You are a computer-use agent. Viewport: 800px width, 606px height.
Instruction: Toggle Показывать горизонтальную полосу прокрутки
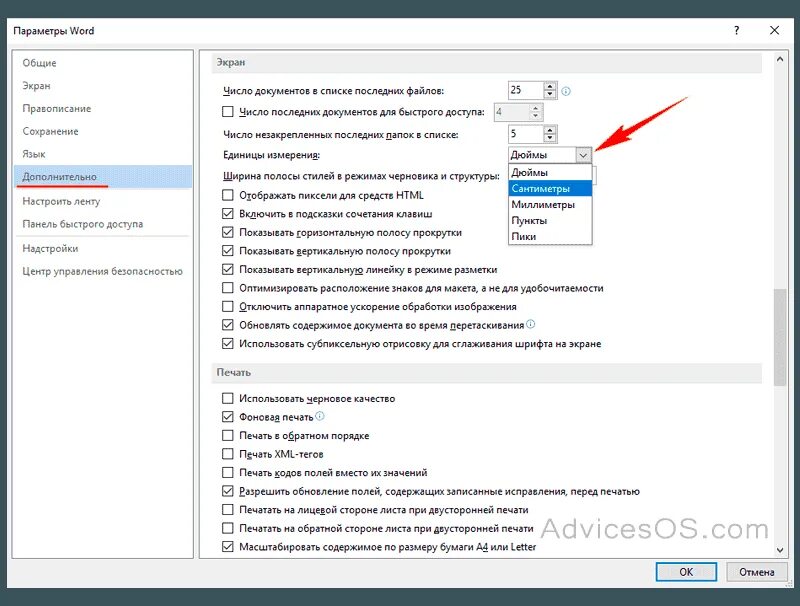228,232
